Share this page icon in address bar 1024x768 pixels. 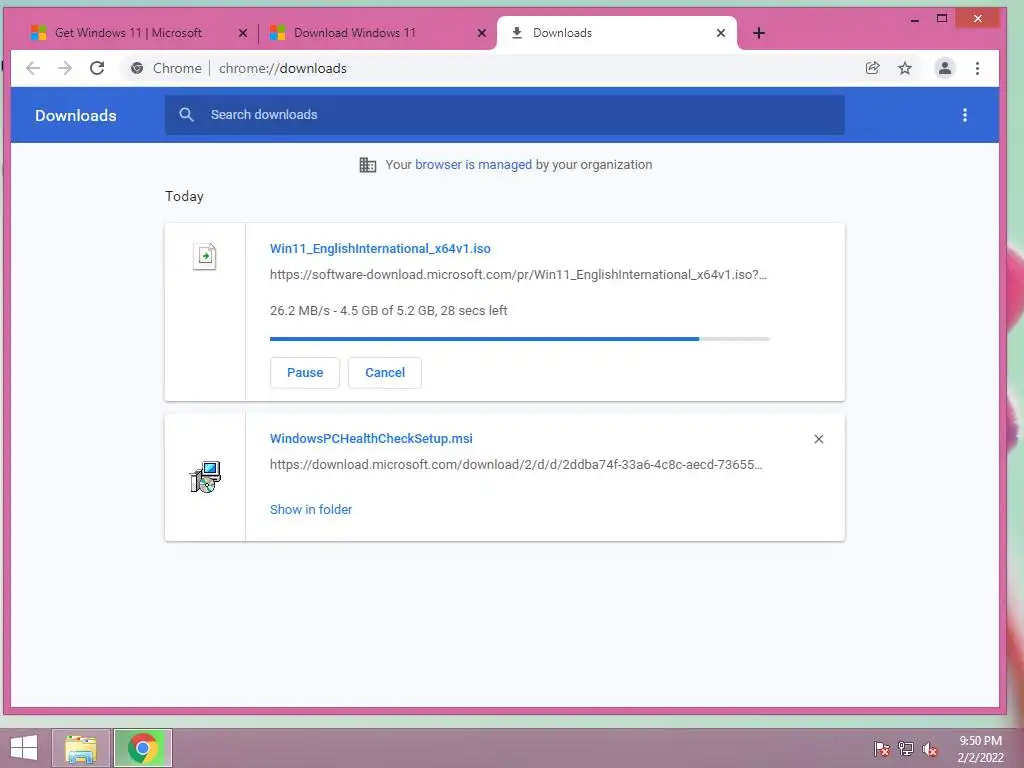pos(872,68)
